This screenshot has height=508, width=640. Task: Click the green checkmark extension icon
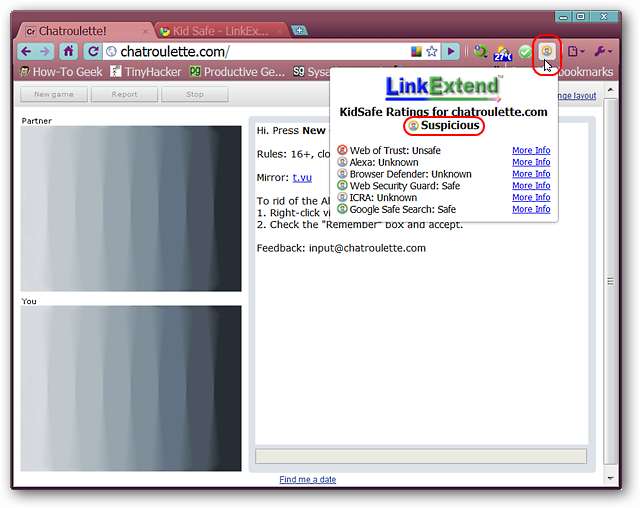tap(525, 52)
